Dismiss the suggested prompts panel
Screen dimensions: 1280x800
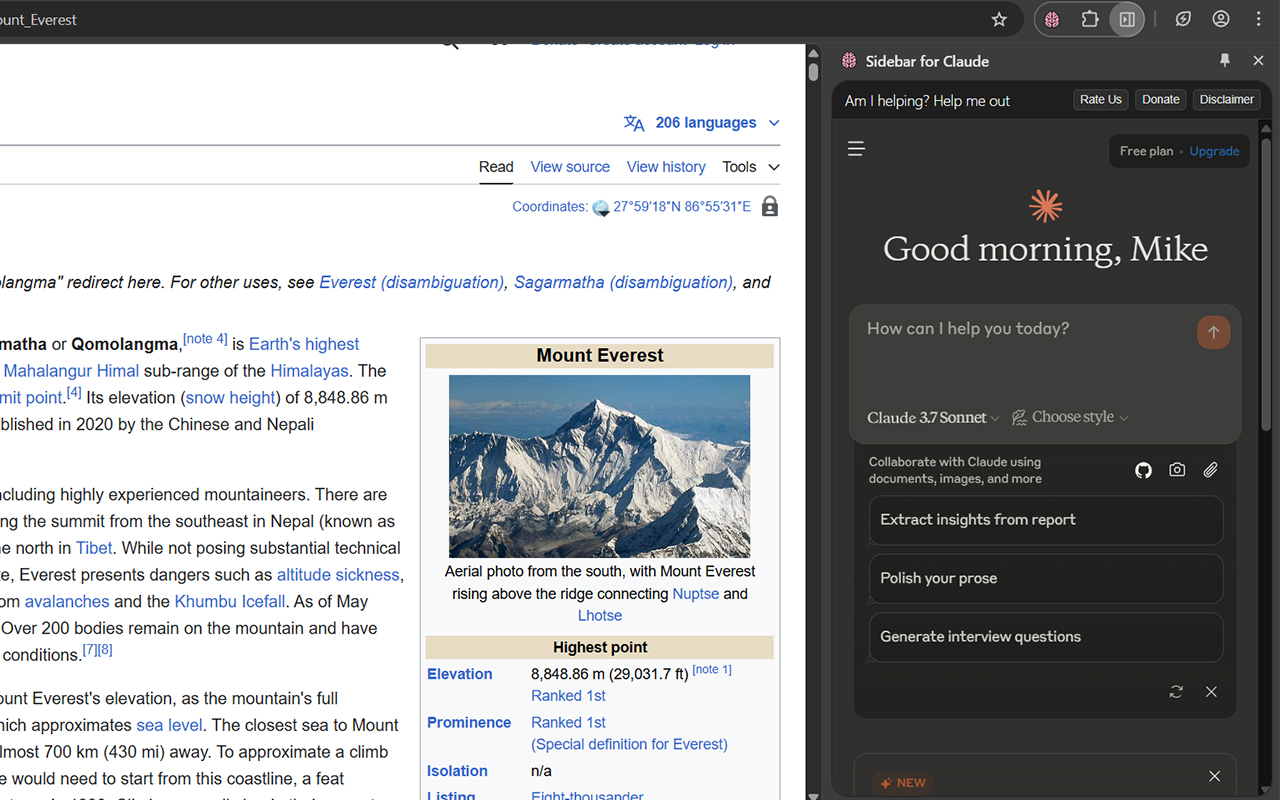coord(1211,692)
